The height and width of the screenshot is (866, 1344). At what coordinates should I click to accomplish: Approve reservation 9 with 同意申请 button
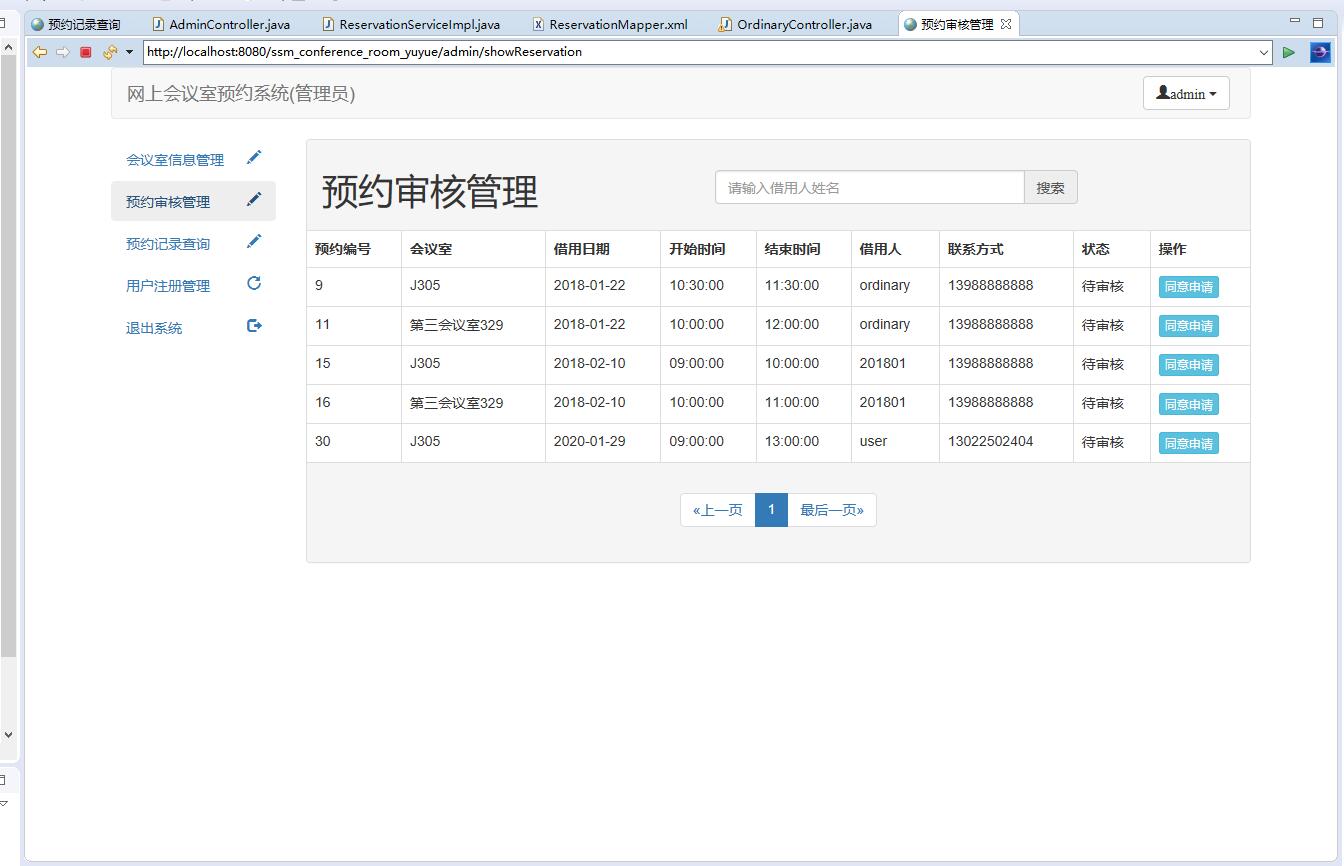(1188, 287)
